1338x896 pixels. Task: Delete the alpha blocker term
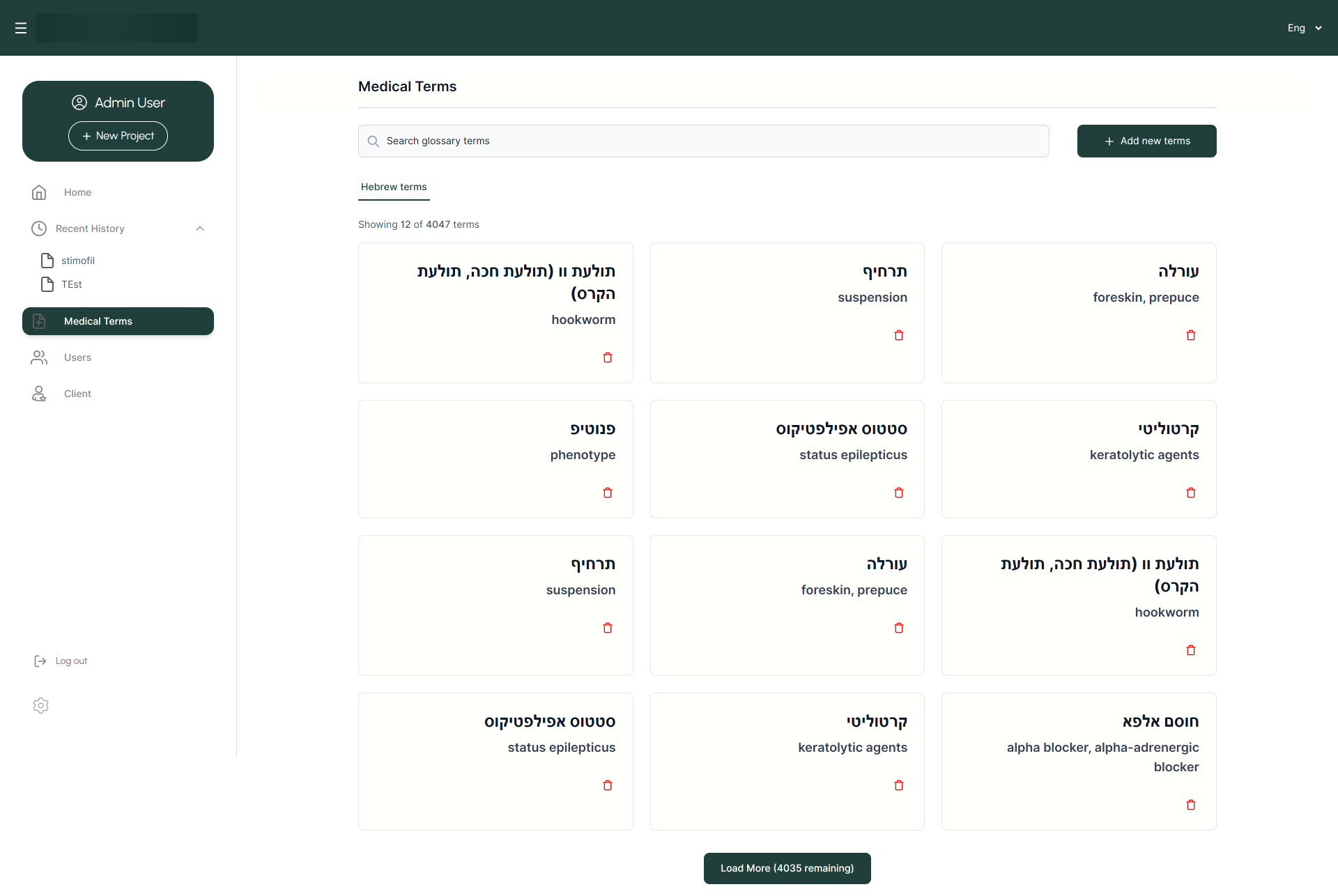coord(1191,805)
